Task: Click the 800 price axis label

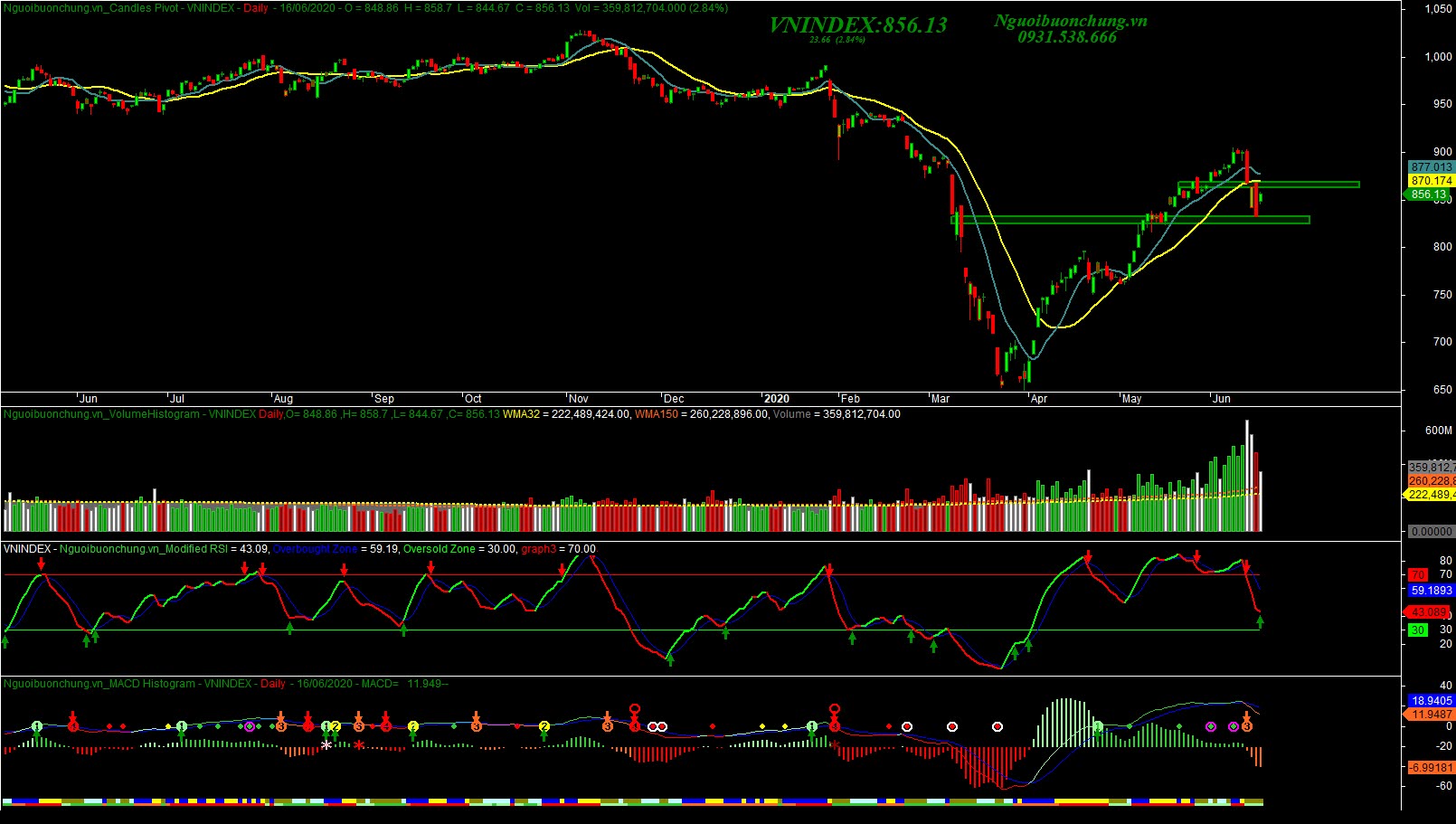Action: tap(1442, 247)
